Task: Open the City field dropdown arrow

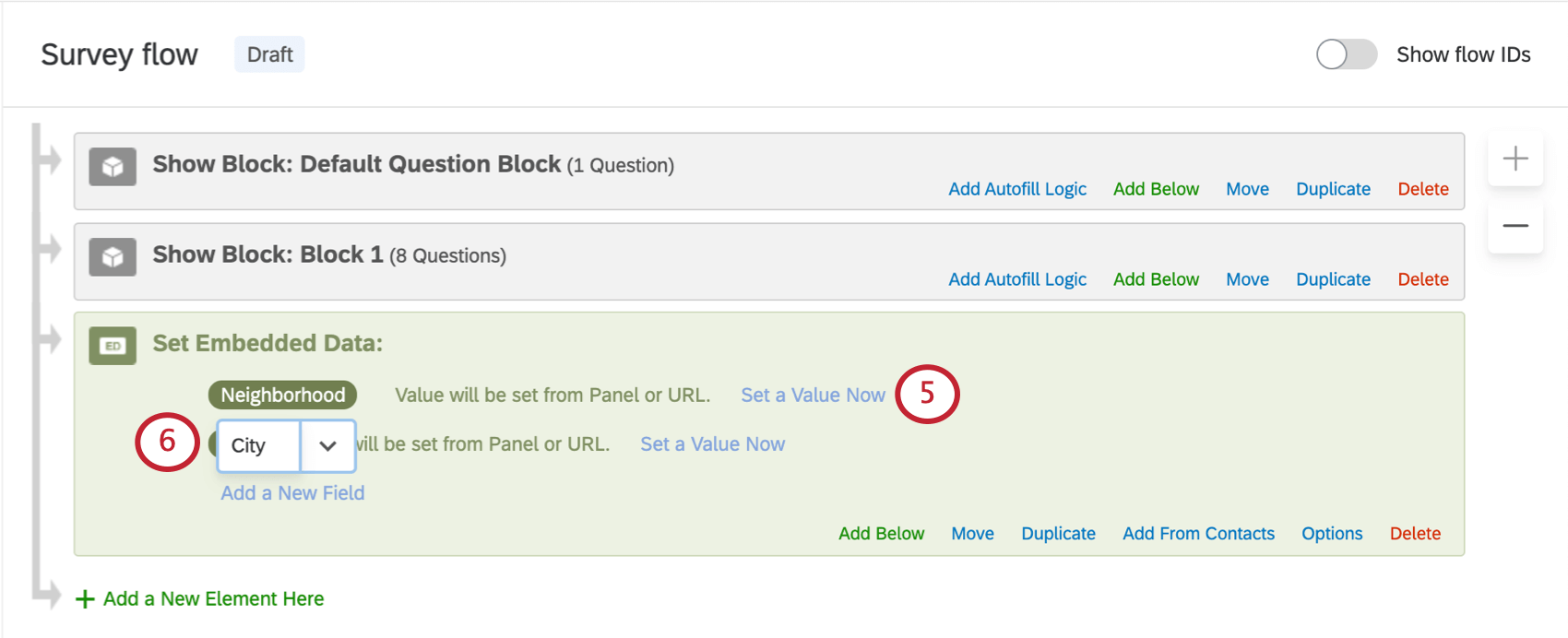Action: click(327, 446)
